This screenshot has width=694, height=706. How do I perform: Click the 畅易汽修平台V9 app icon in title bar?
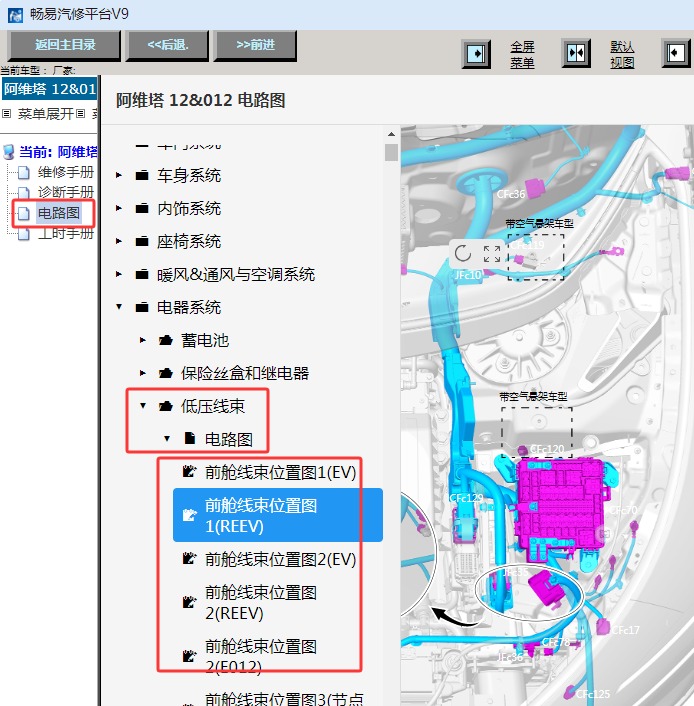(x=15, y=15)
